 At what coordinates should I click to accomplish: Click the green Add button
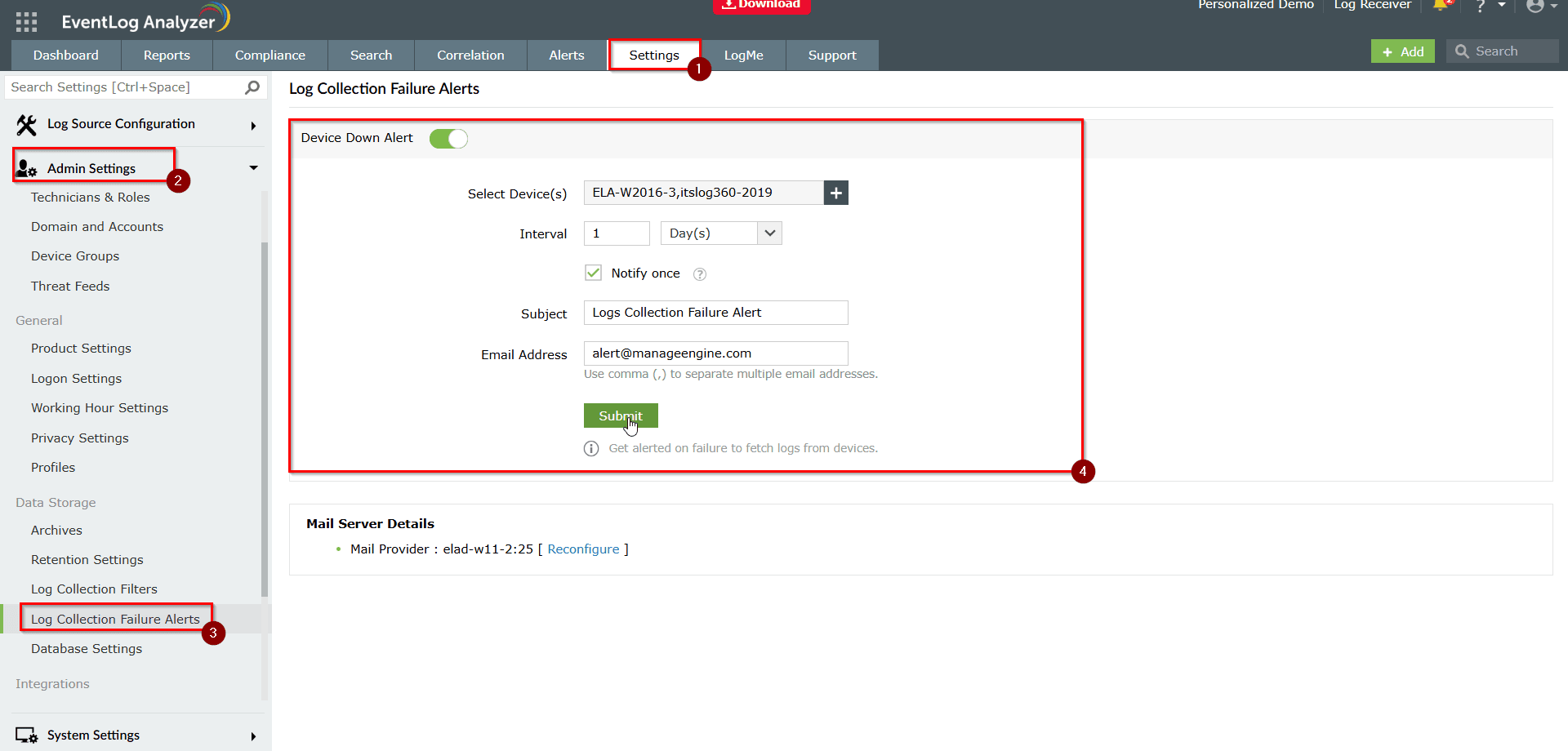click(x=1403, y=51)
